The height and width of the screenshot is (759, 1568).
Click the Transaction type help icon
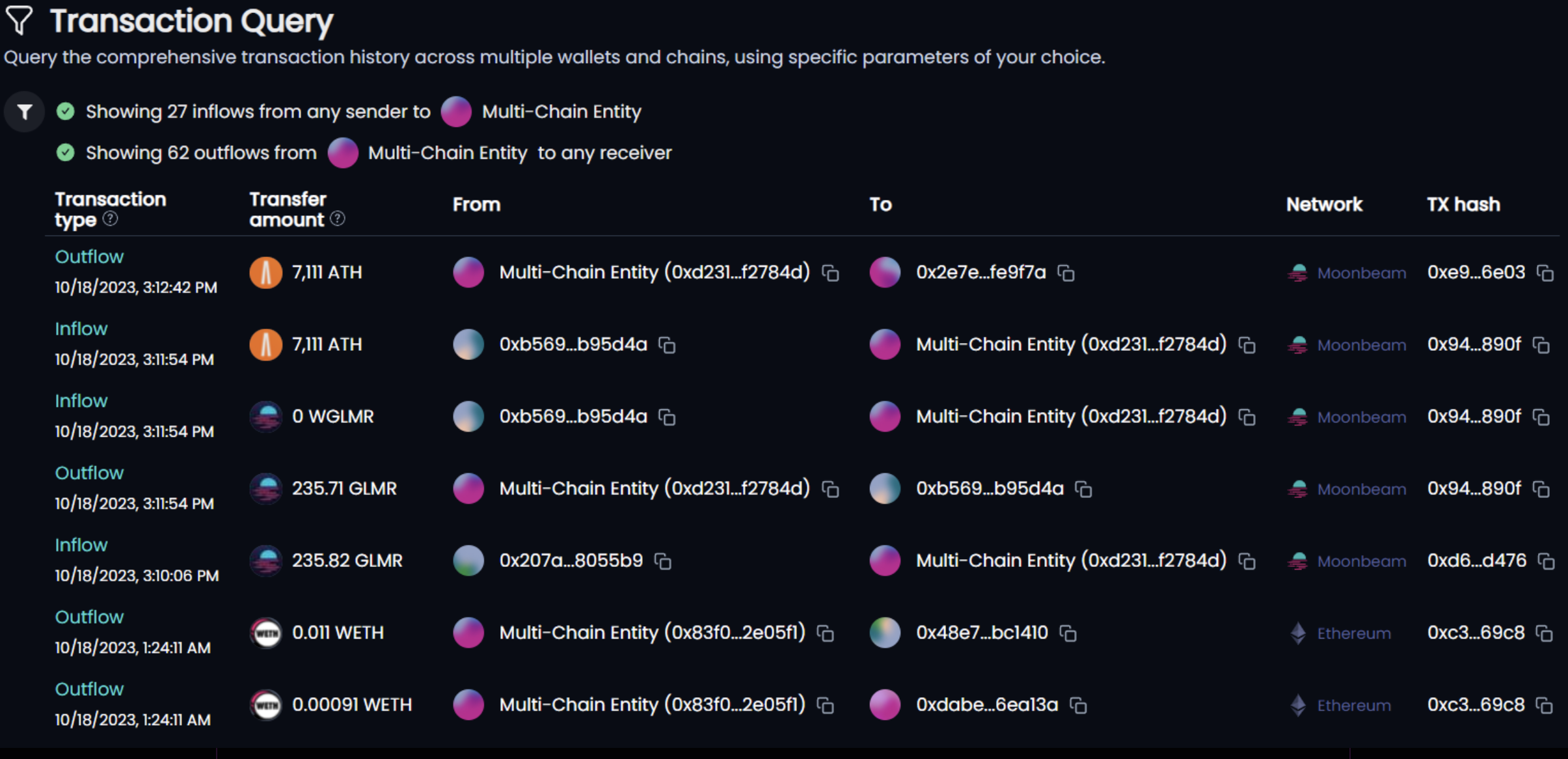[x=111, y=219]
